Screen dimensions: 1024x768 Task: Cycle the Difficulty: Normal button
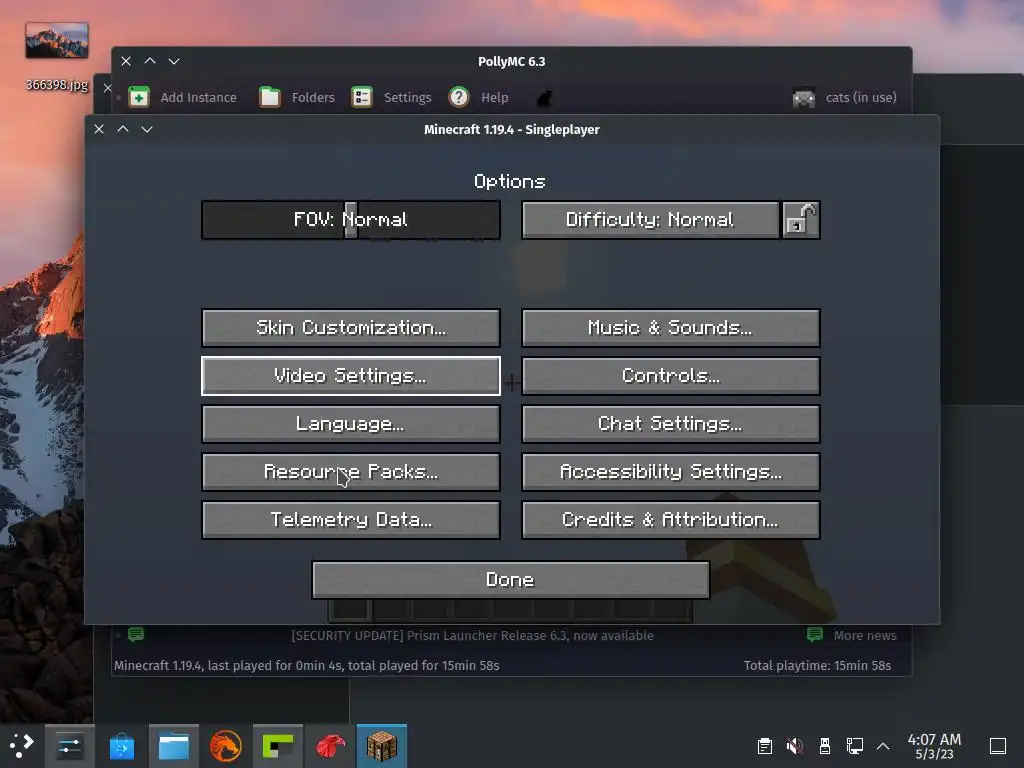point(650,219)
